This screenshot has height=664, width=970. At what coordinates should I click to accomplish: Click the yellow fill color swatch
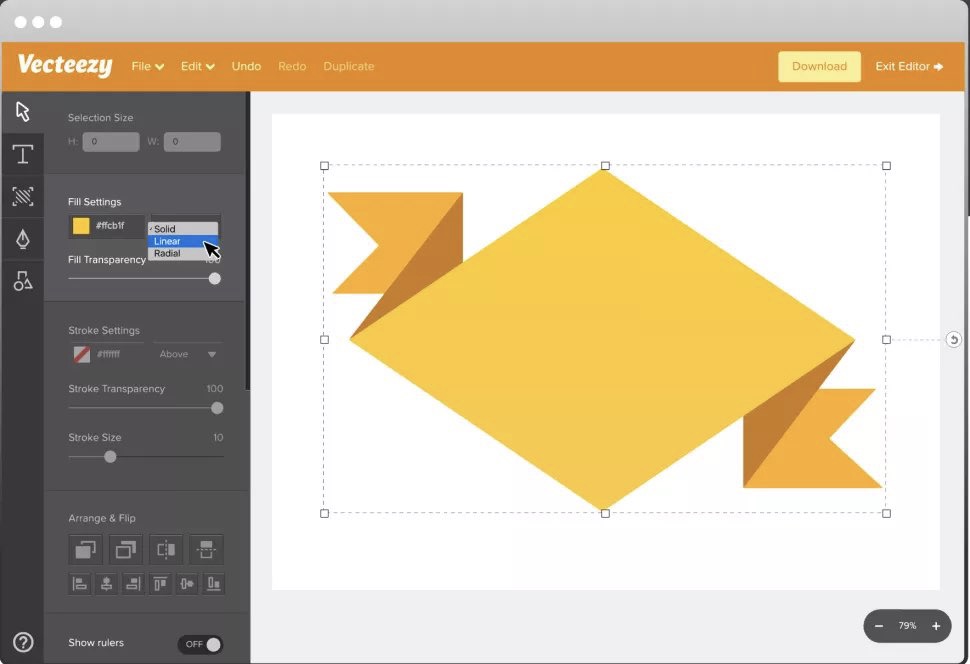point(81,226)
